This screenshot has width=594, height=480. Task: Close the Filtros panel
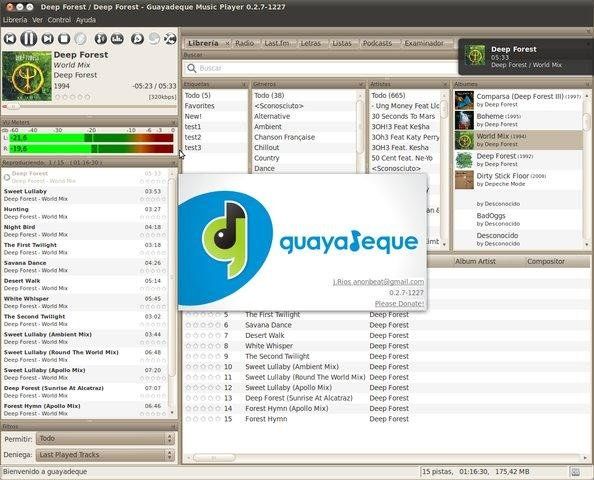pos(173,427)
